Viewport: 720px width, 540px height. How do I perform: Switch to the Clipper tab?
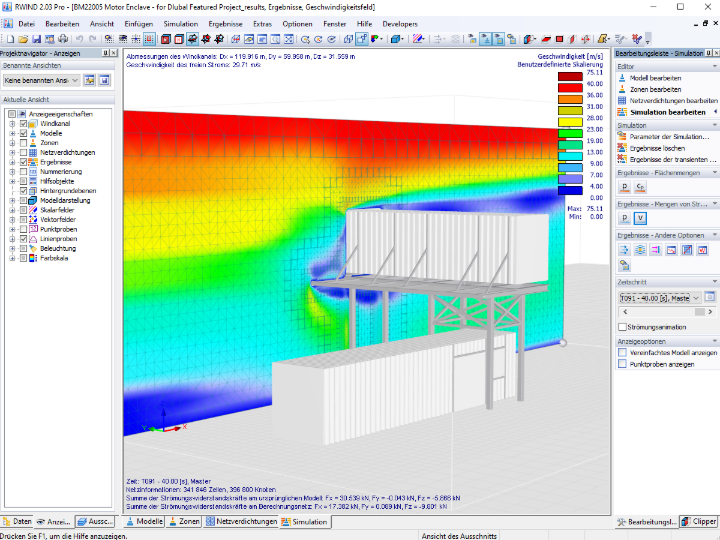[699, 522]
